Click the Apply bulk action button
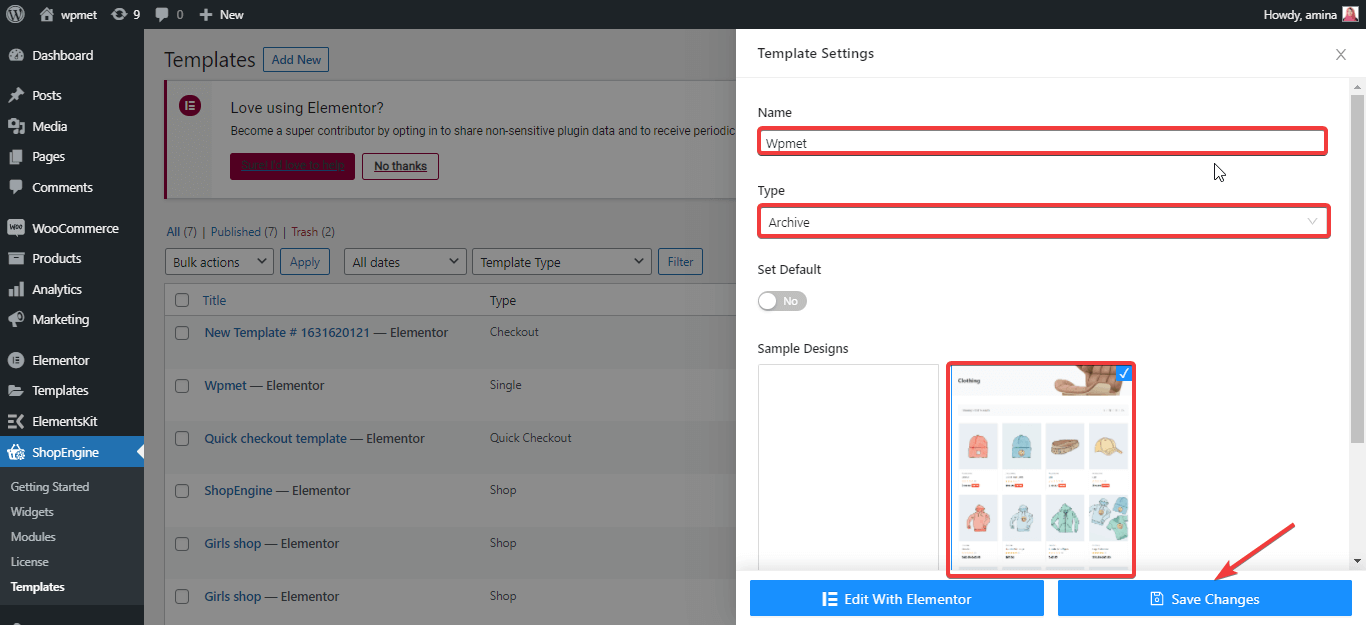The height and width of the screenshot is (625, 1366). [x=305, y=262]
